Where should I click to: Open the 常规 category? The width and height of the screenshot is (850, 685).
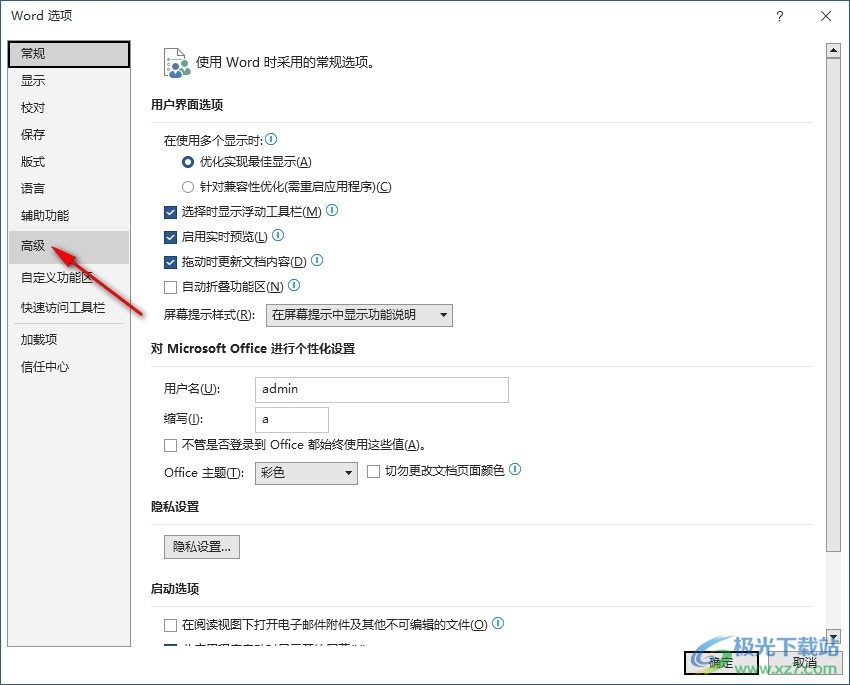point(69,54)
